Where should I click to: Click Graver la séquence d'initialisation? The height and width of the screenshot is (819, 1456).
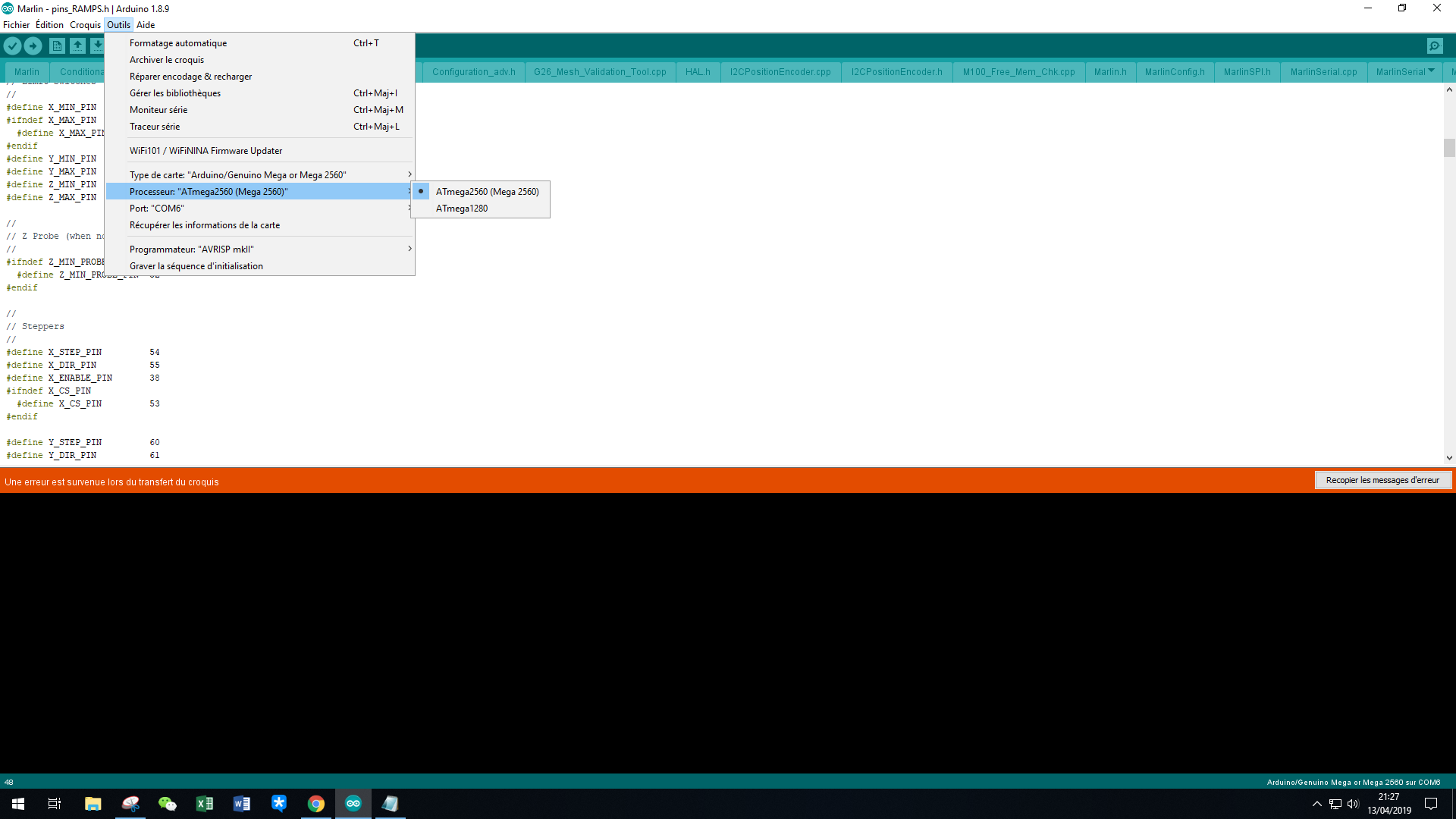coord(196,266)
